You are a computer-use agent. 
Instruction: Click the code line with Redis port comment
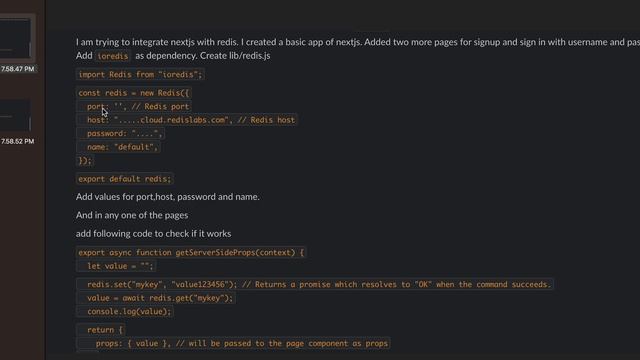(x=133, y=107)
